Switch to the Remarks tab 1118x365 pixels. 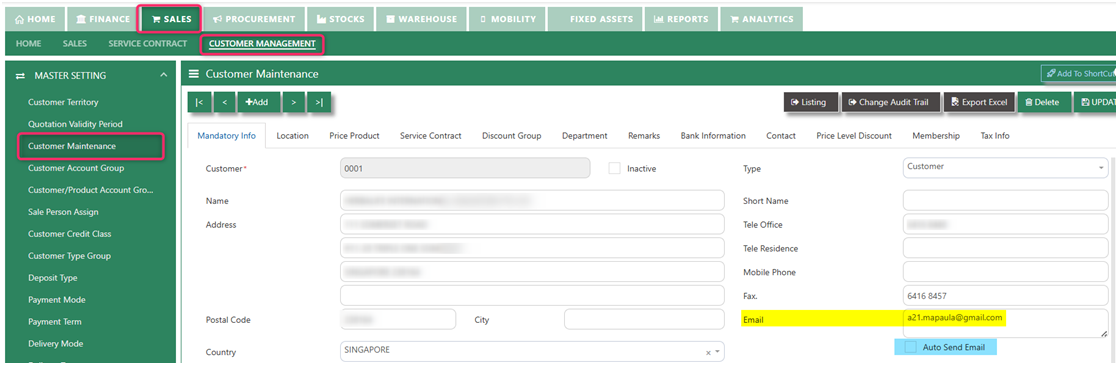click(644, 135)
